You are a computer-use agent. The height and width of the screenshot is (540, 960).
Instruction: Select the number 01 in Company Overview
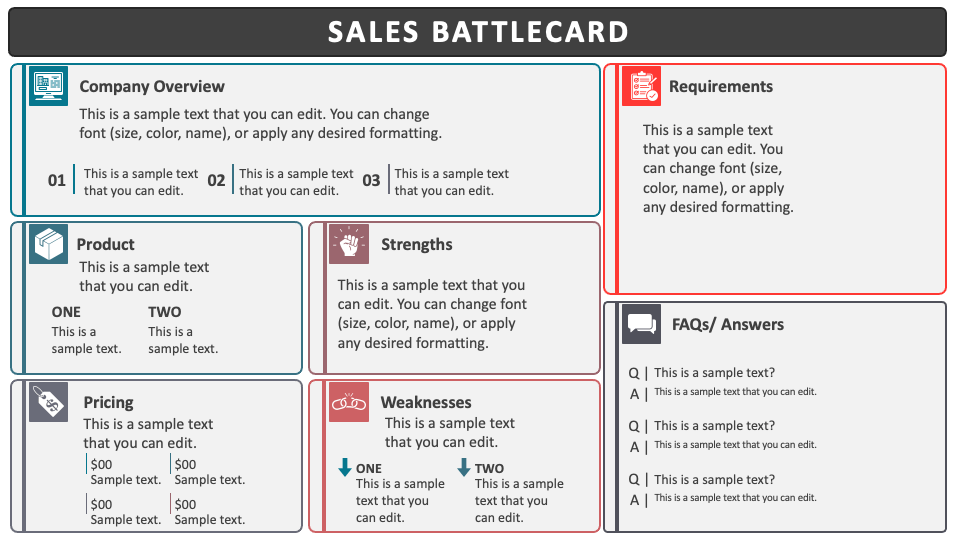tap(56, 181)
